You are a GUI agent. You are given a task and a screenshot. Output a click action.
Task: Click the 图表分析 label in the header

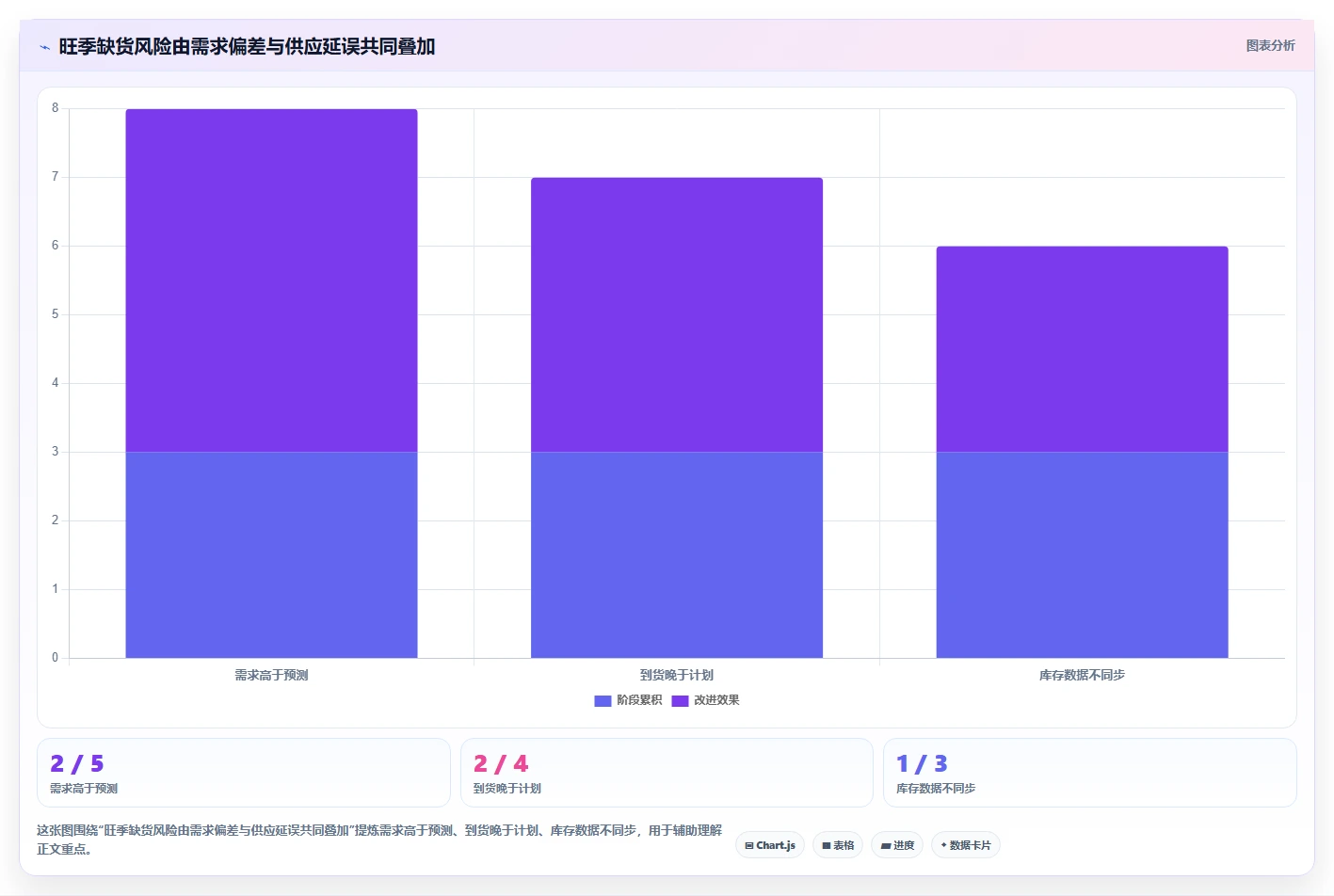tap(1270, 45)
